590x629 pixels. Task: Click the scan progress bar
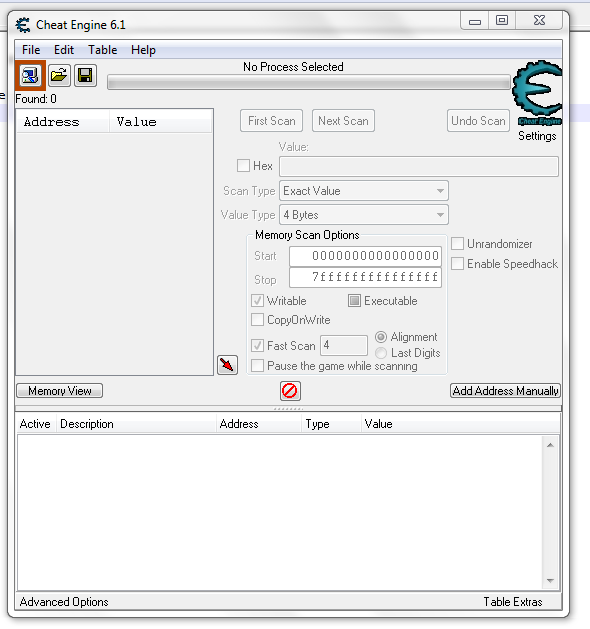tap(309, 83)
